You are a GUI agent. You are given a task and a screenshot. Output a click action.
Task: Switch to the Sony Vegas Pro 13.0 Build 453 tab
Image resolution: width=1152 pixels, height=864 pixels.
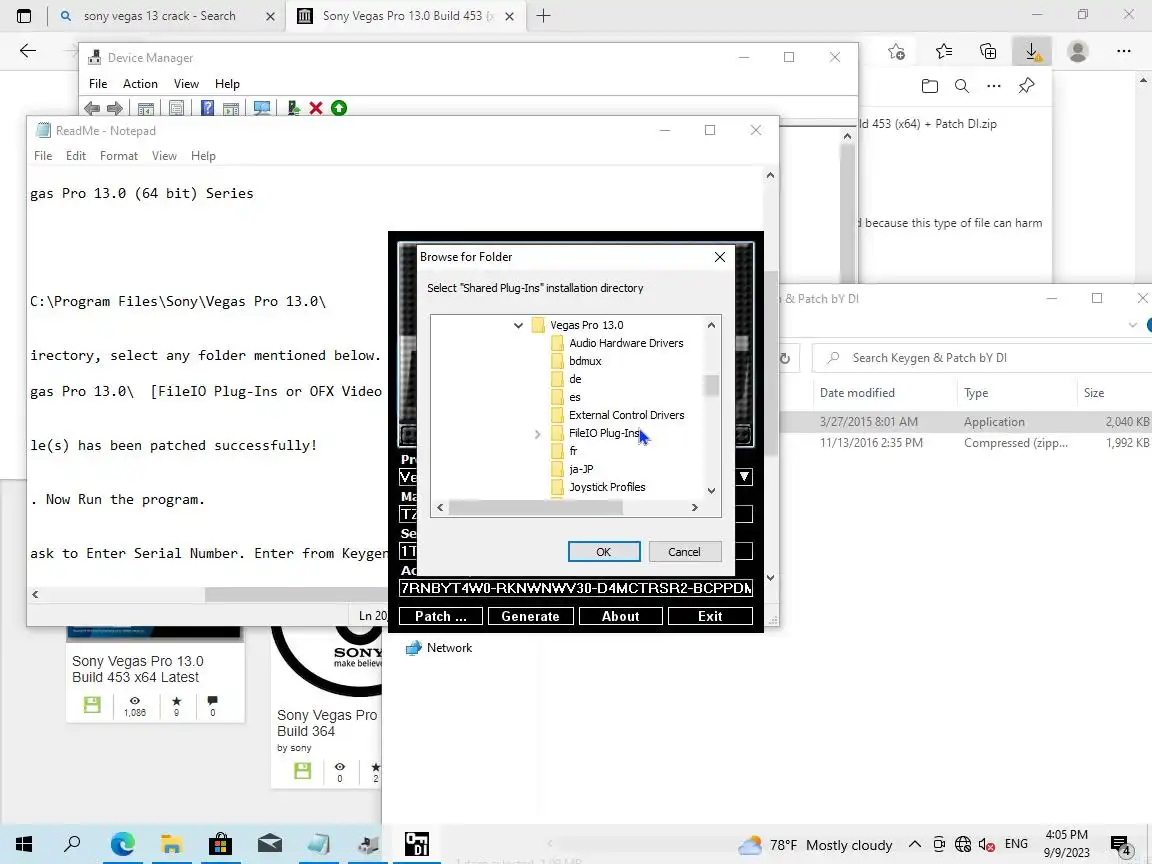(x=406, y=15)
